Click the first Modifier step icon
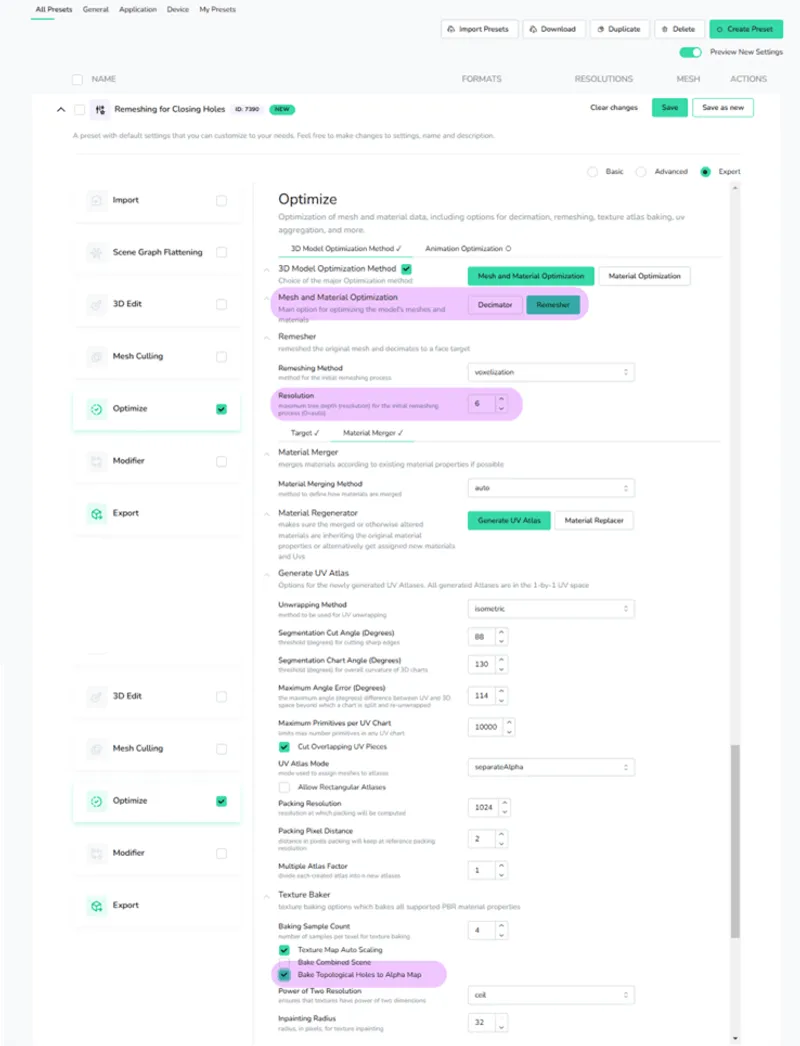The image size is (800, 1046). click(x=97, y=461)
